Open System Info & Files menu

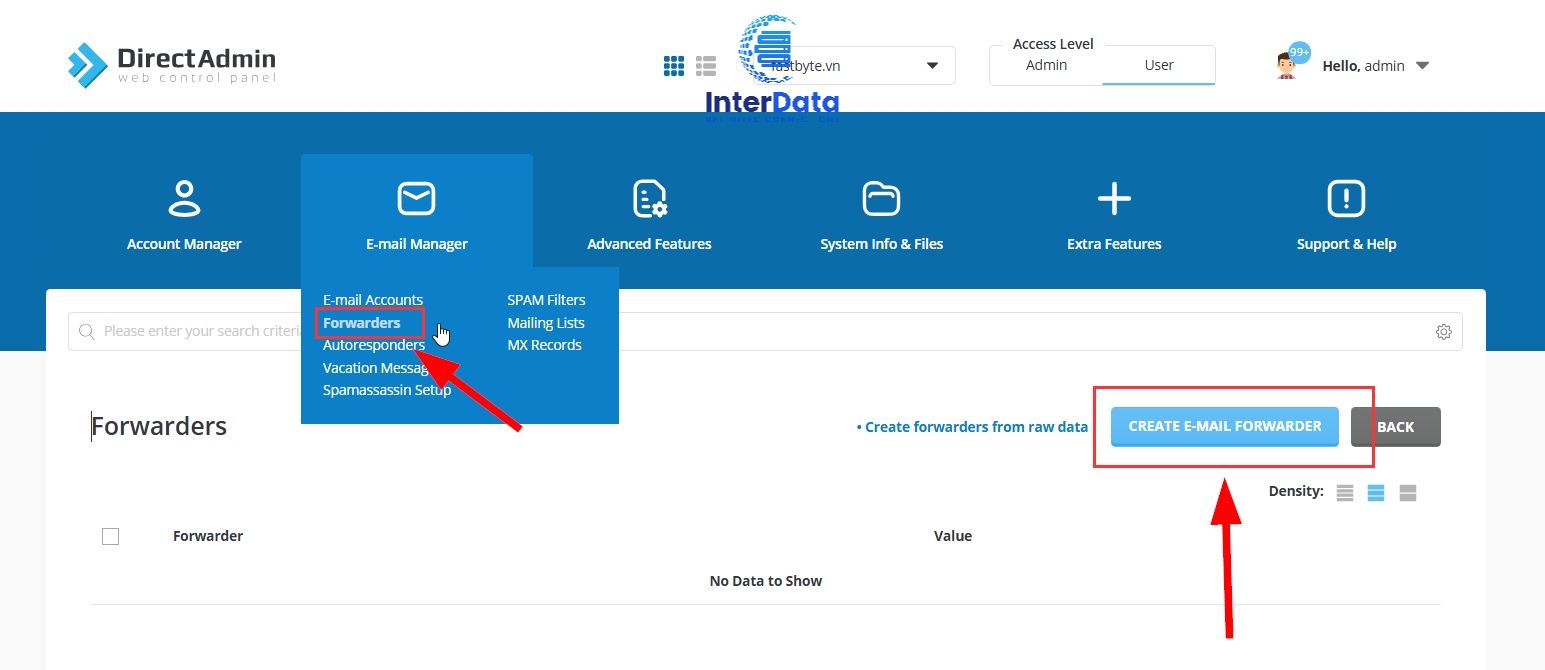point(881,216)
